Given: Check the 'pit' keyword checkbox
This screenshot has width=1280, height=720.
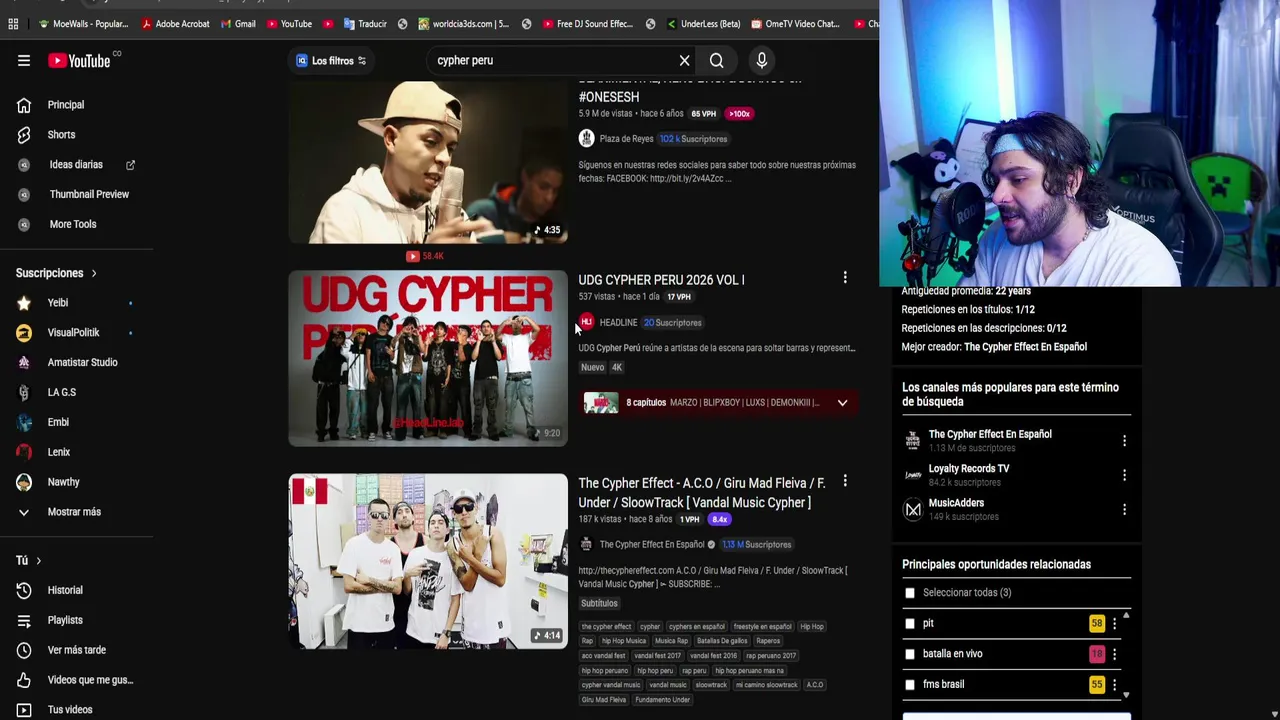Looking at the screenshot, I should point(910,624).
